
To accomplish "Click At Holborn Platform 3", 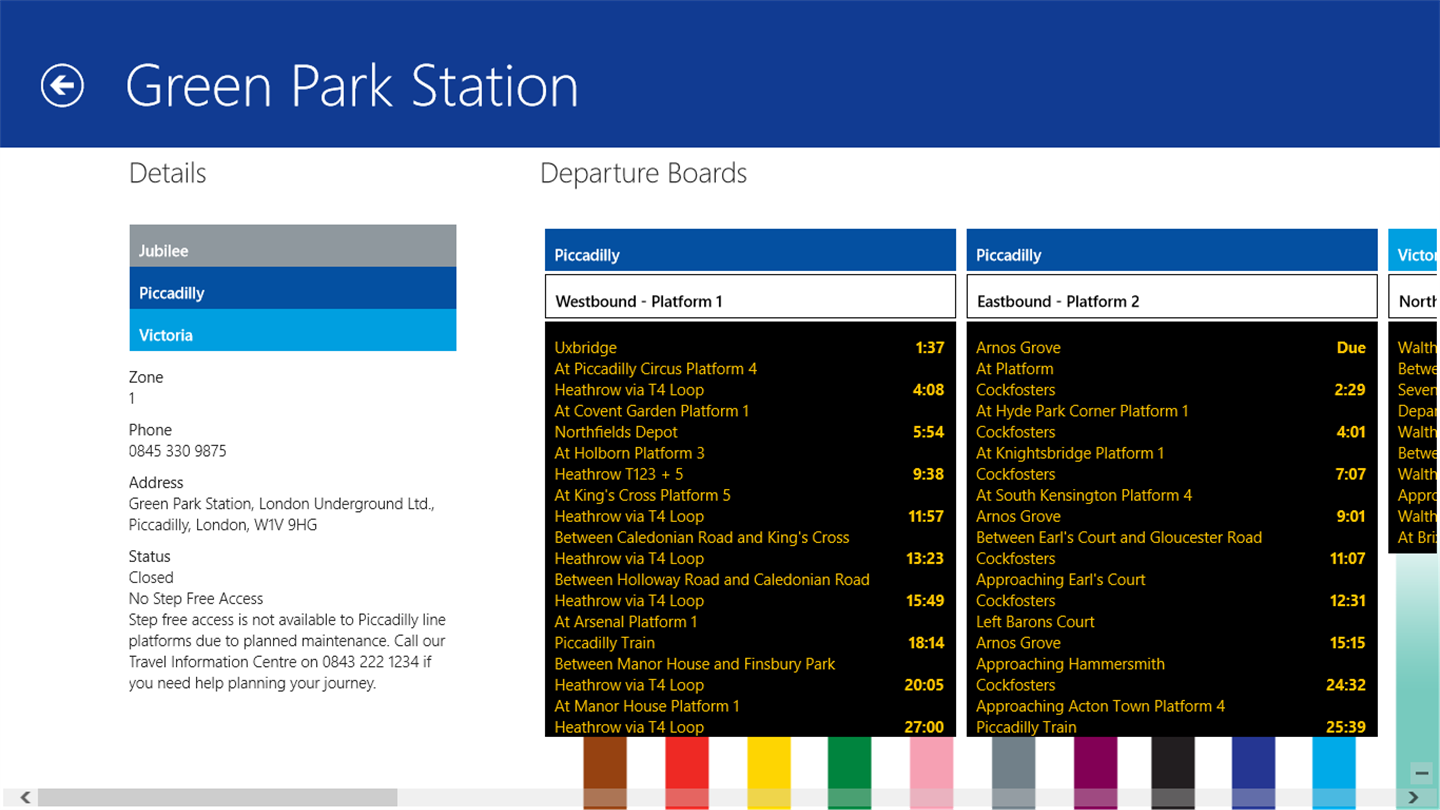I will pyautogui.click(x=630, y=453).
